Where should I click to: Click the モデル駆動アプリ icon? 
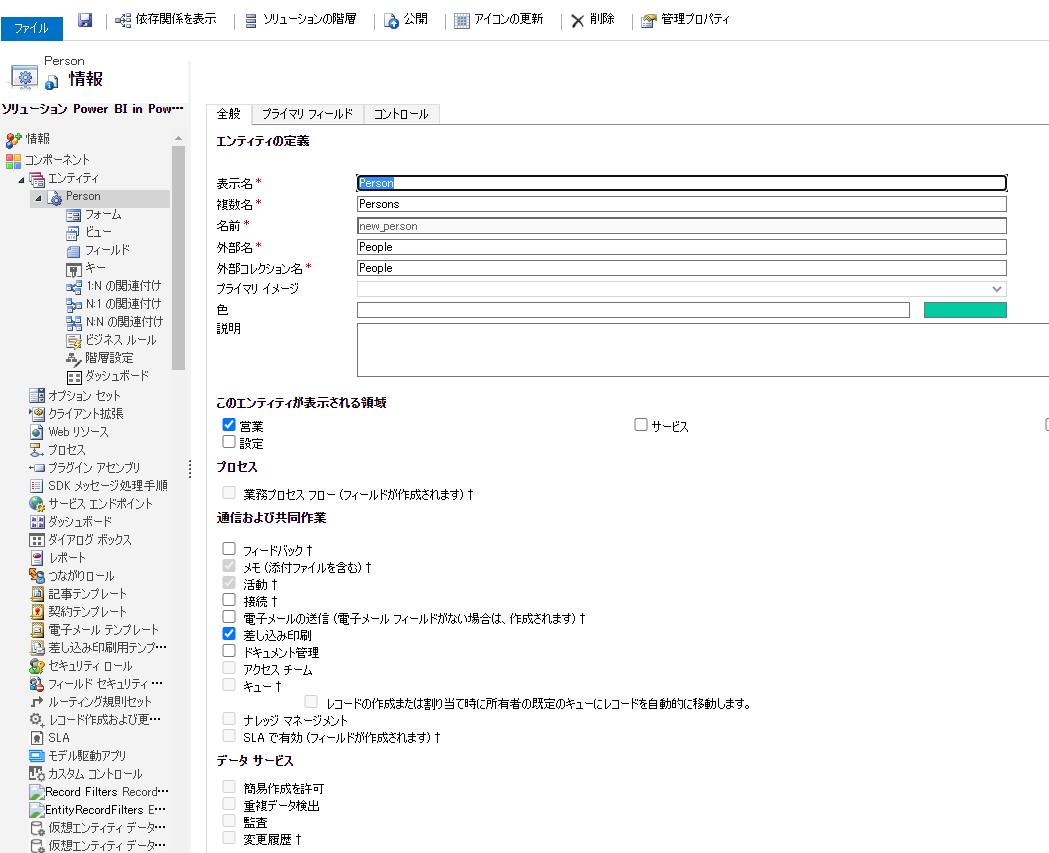coord(37,756)
